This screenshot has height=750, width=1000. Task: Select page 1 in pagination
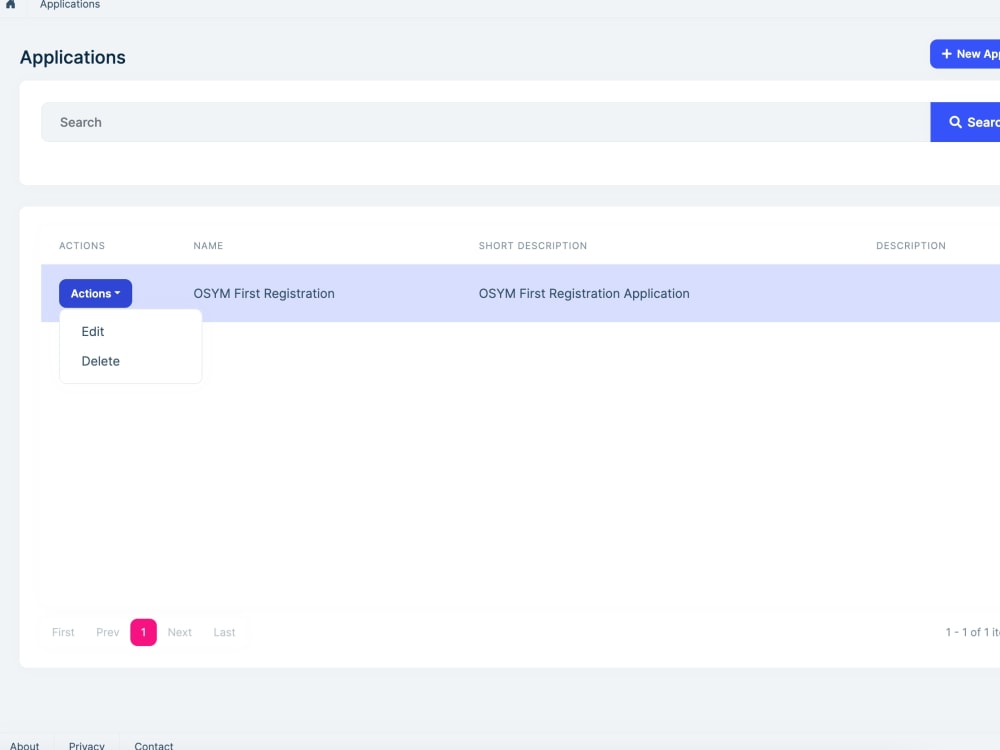coord(143,632)
